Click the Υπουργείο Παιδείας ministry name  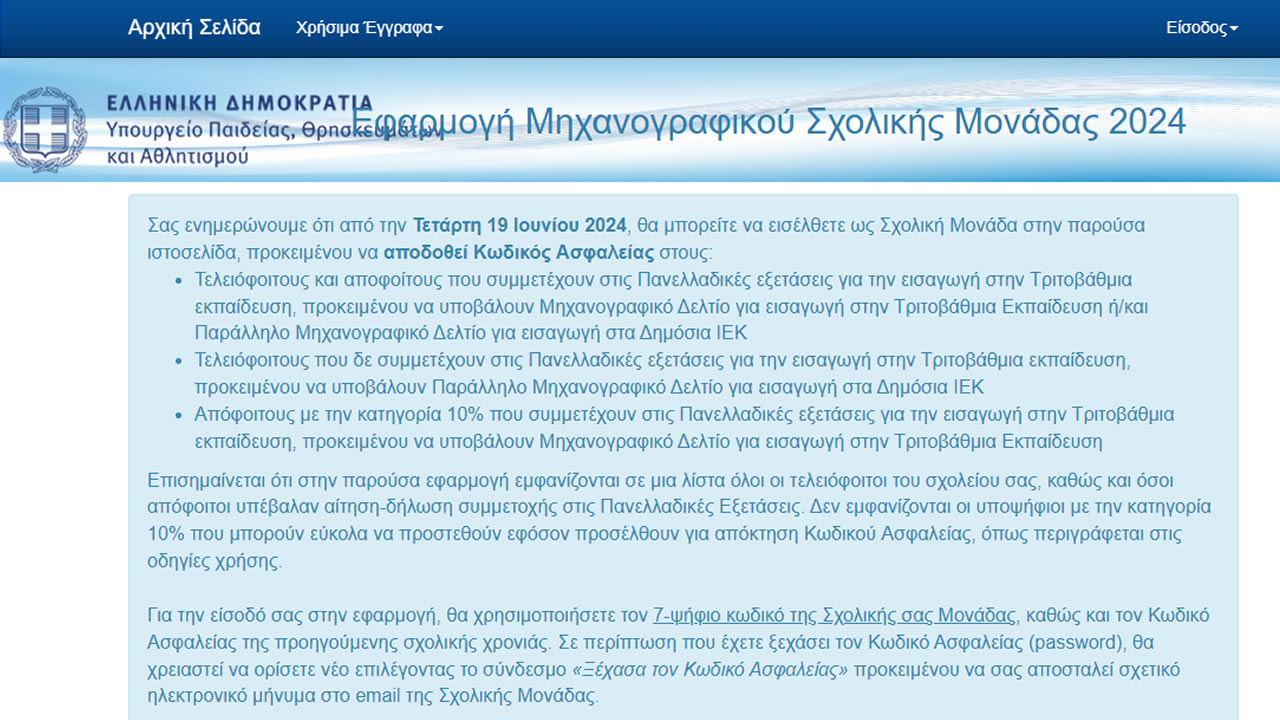pos(200,130)
